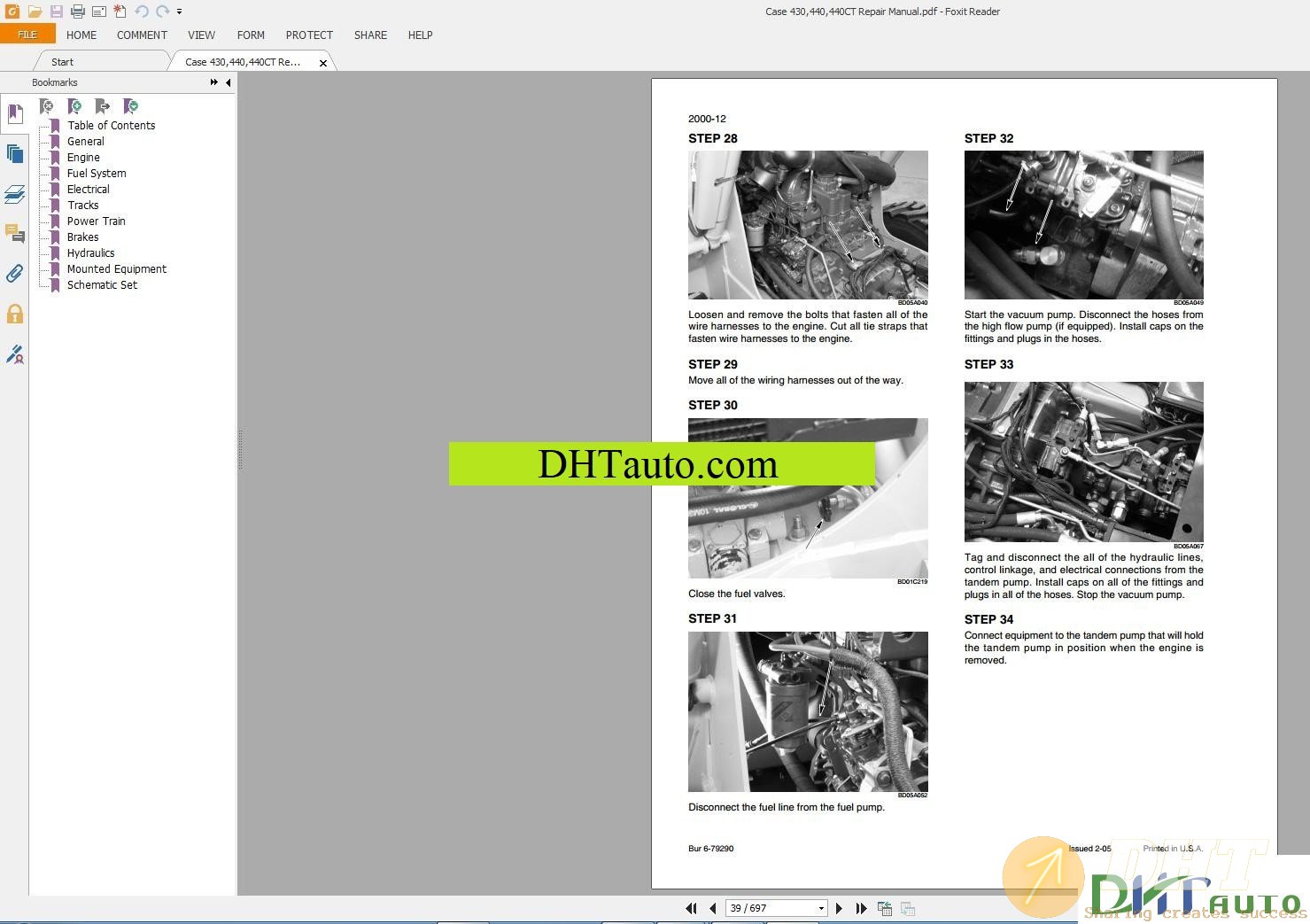Switch to the COMMENT ribbon tab

tap(142, 35)
